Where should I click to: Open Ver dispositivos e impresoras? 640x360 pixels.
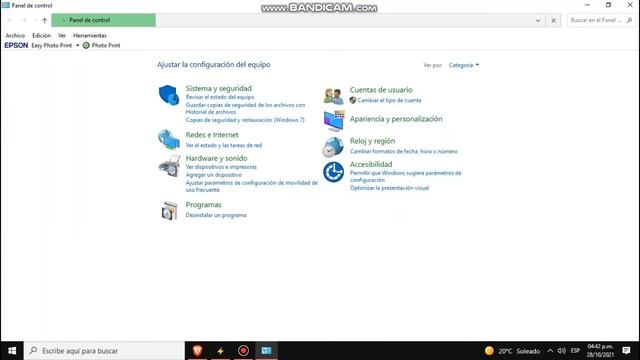pos(221,167)
